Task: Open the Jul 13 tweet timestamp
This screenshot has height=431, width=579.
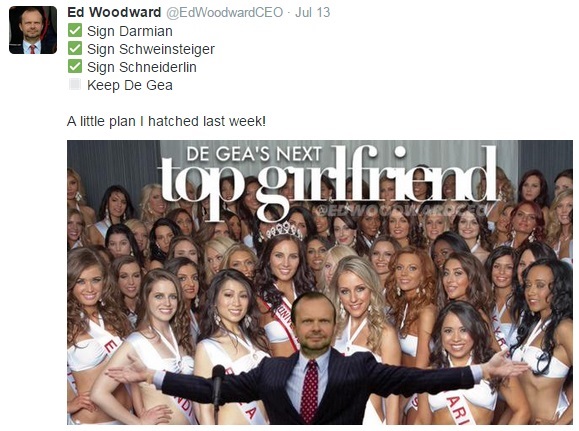Action: [312, 12]
